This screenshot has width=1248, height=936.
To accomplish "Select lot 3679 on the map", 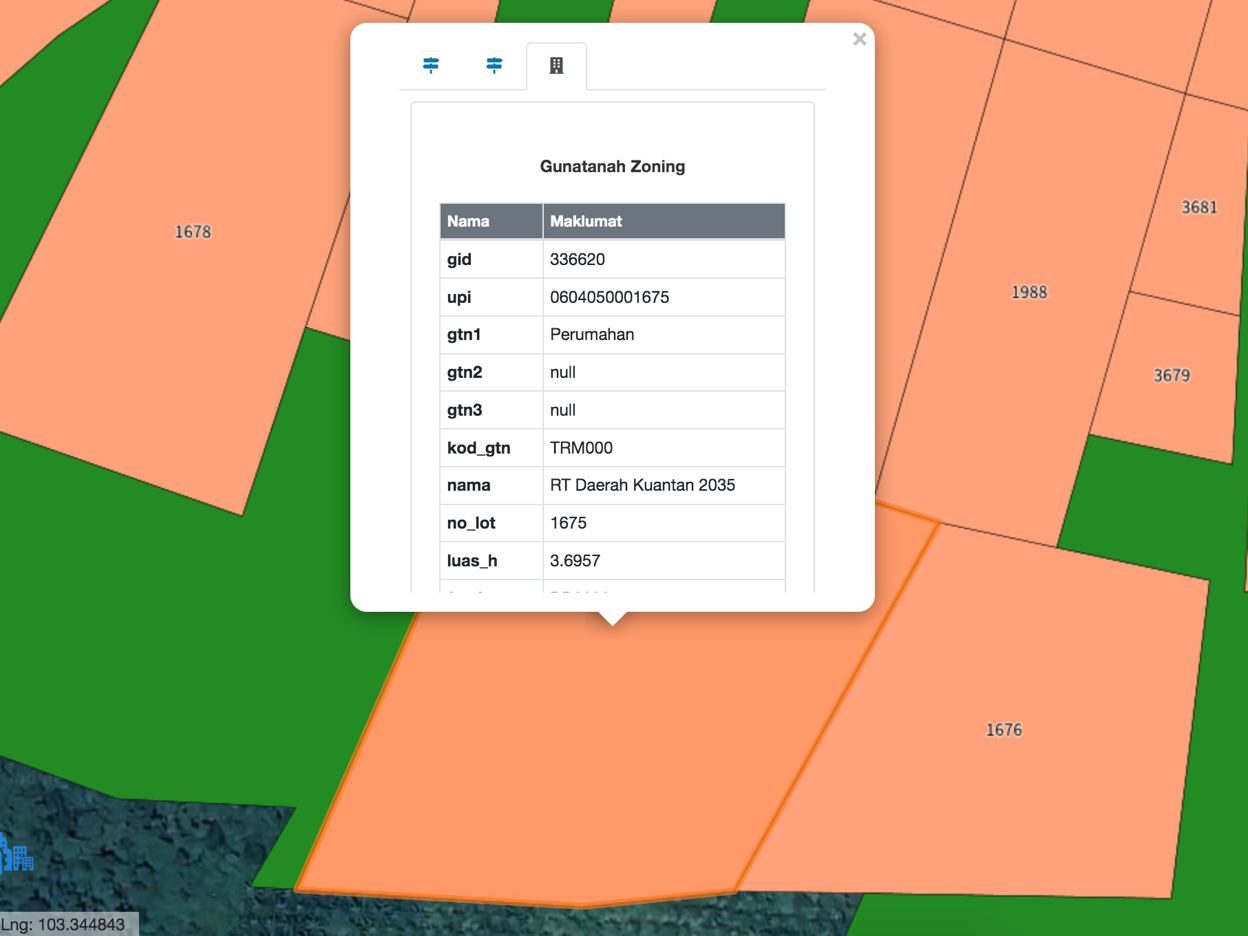I will 1172,375.
